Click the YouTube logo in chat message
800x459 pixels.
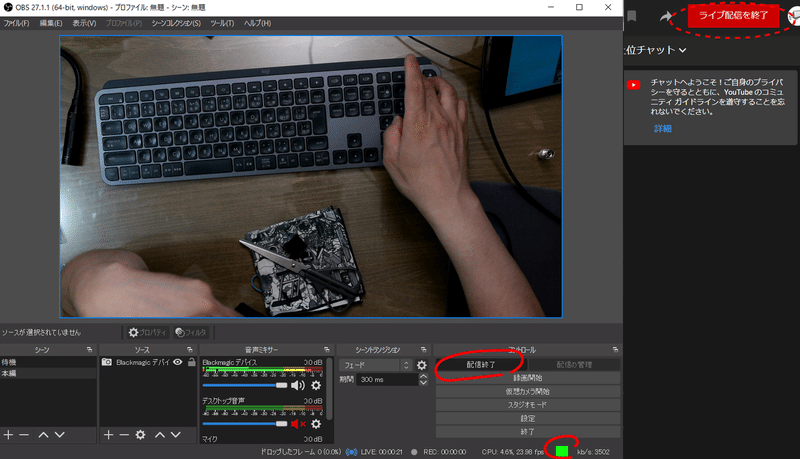634,85
